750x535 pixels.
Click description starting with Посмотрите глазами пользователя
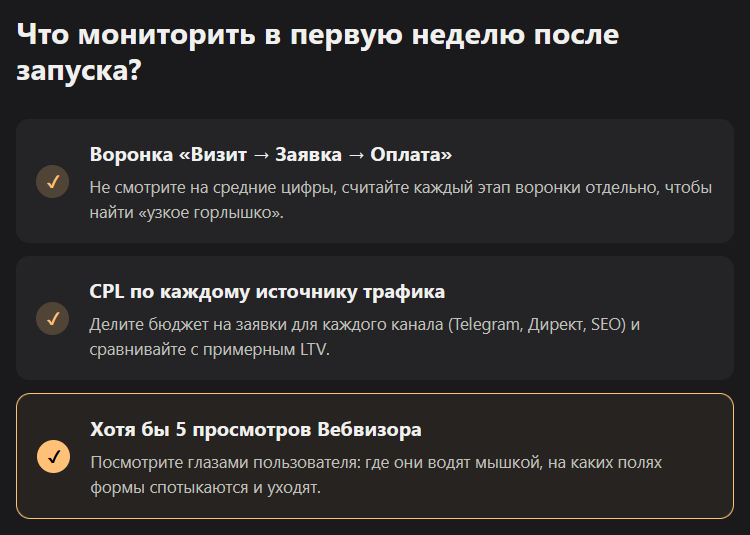(x=376, y=475)
